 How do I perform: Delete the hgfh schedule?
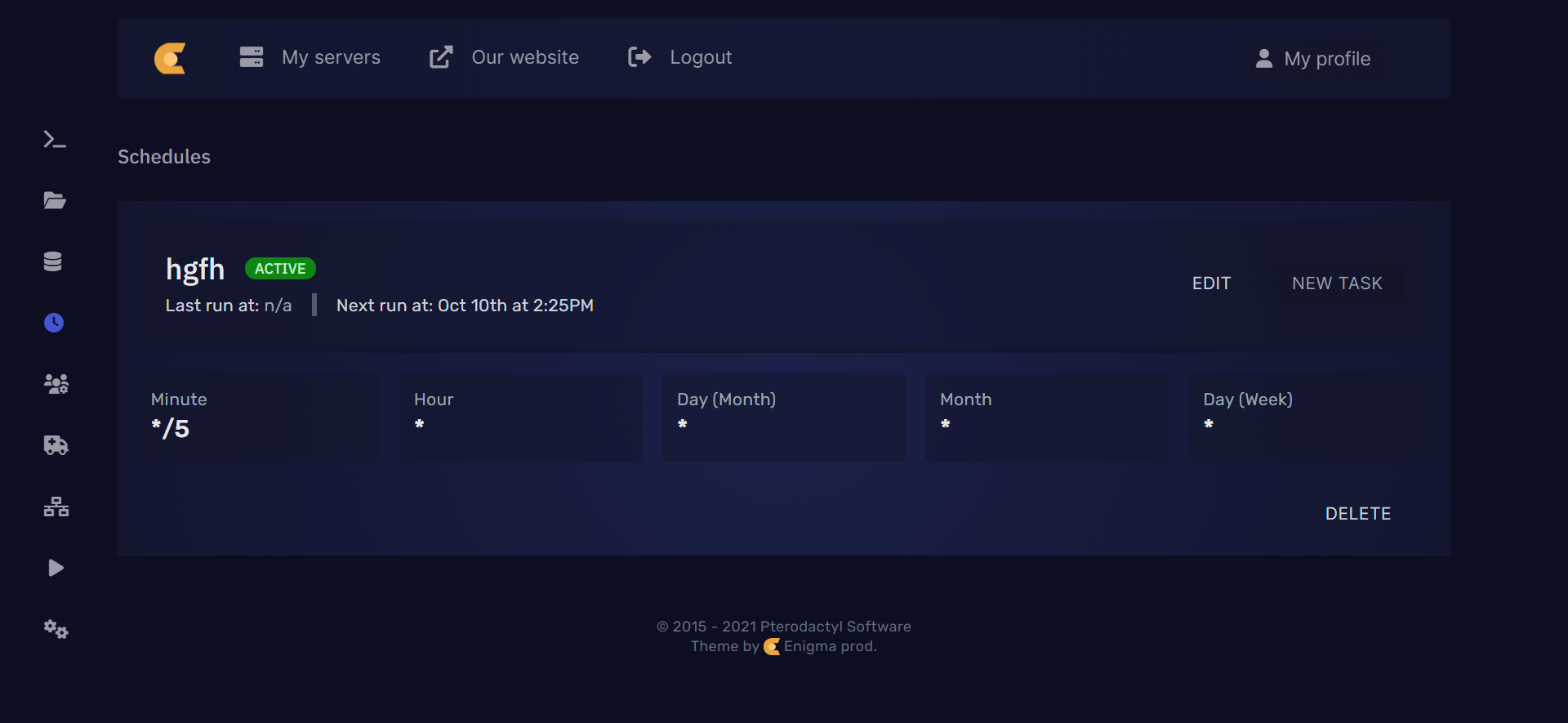click(x=1357, y=514)
